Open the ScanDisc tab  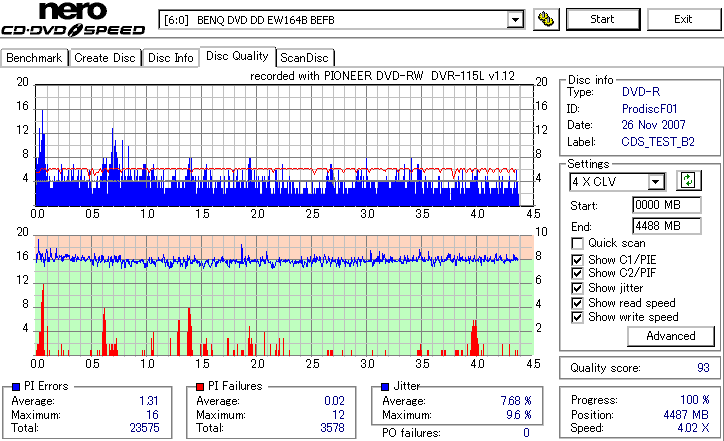tap(304, 58)
